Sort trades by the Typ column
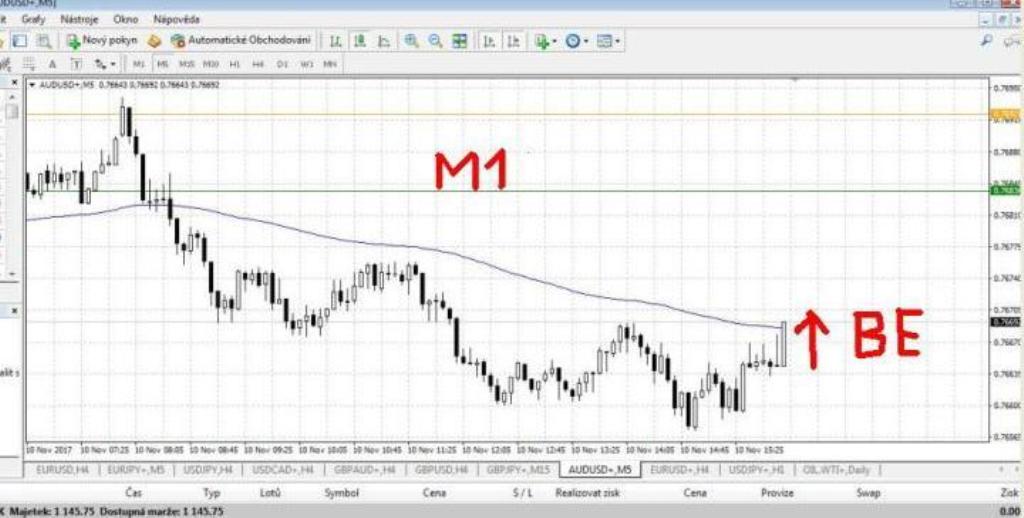 pyautogui.click(x=212, y=493)
